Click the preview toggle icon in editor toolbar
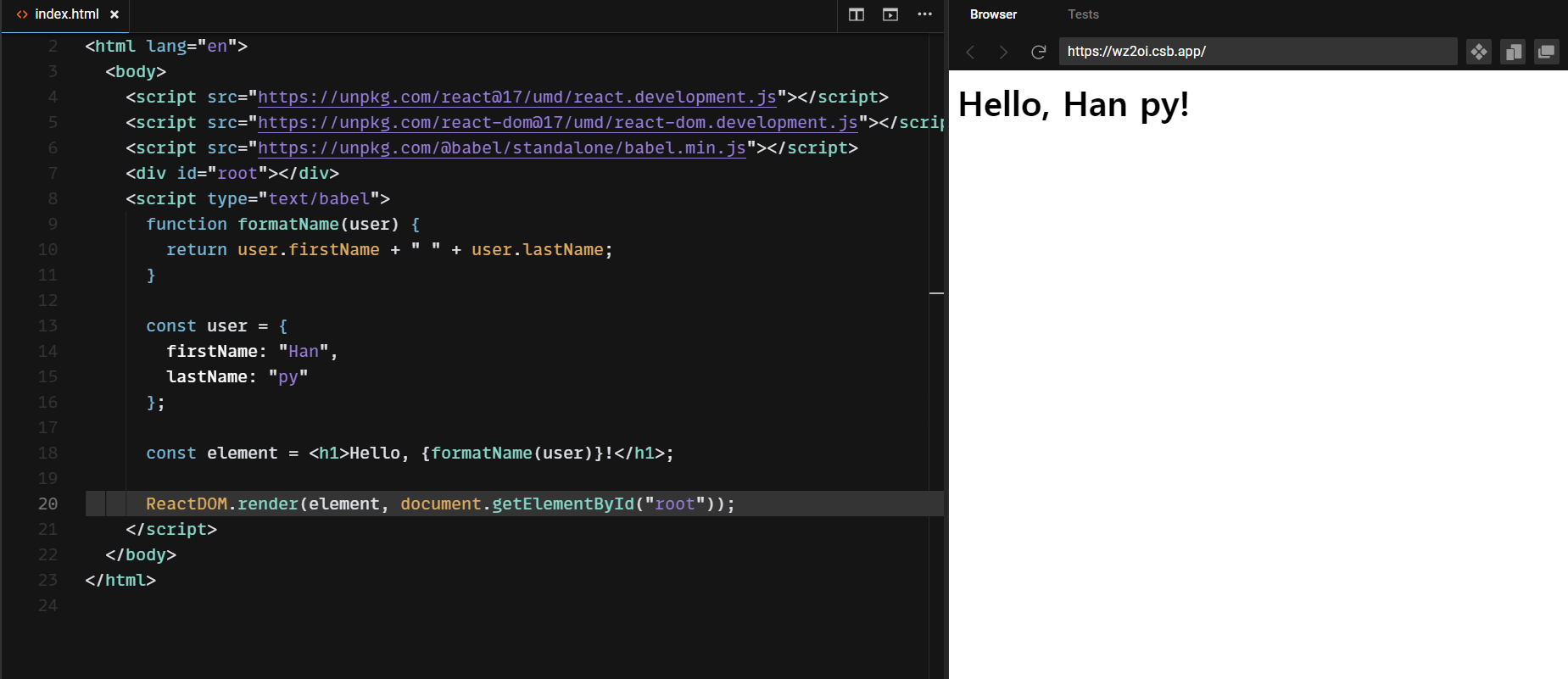This screenshot has height=679, width=1568. coord(890,14)
